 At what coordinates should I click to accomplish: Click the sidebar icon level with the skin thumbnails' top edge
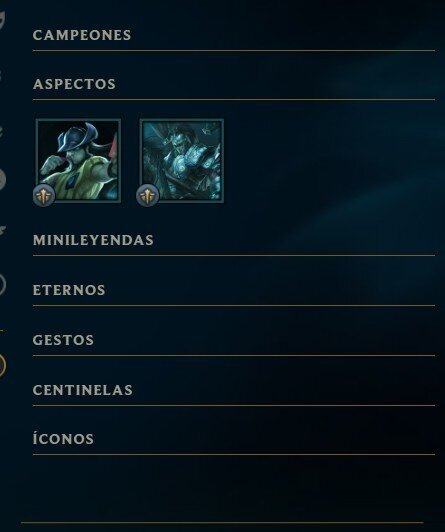pyautogui.click(x=2, y=131)
